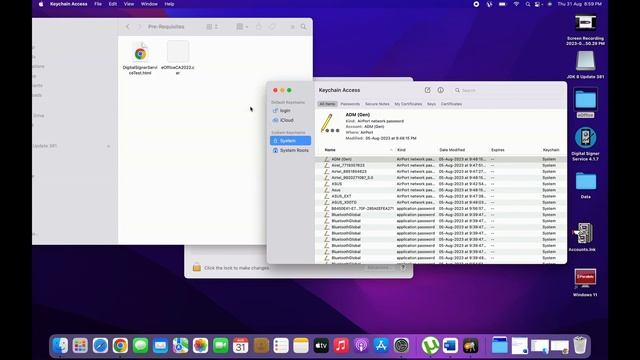
Task: Open the Finder group-by dropdown
Action: 242,27
